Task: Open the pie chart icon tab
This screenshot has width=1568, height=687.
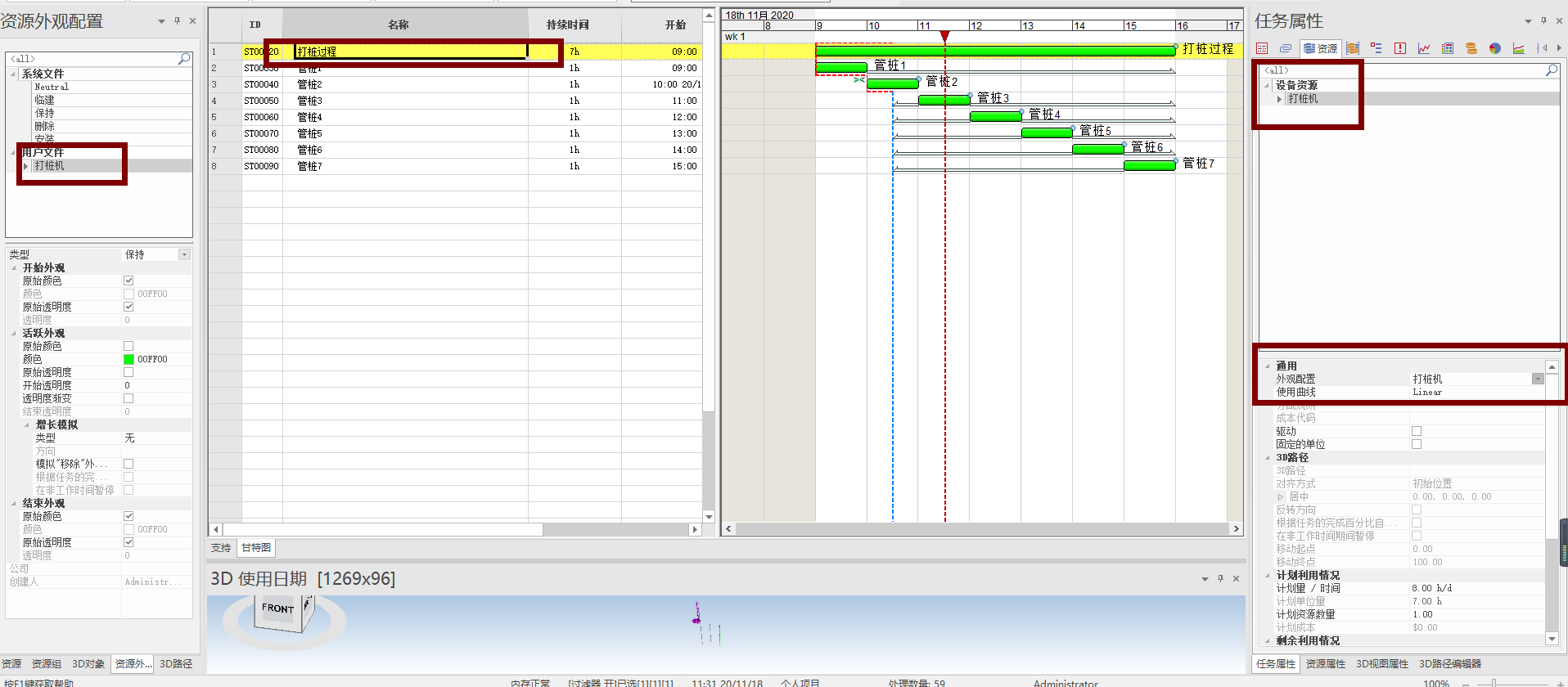Action: pyautogui.click(x=1495, y=48)
